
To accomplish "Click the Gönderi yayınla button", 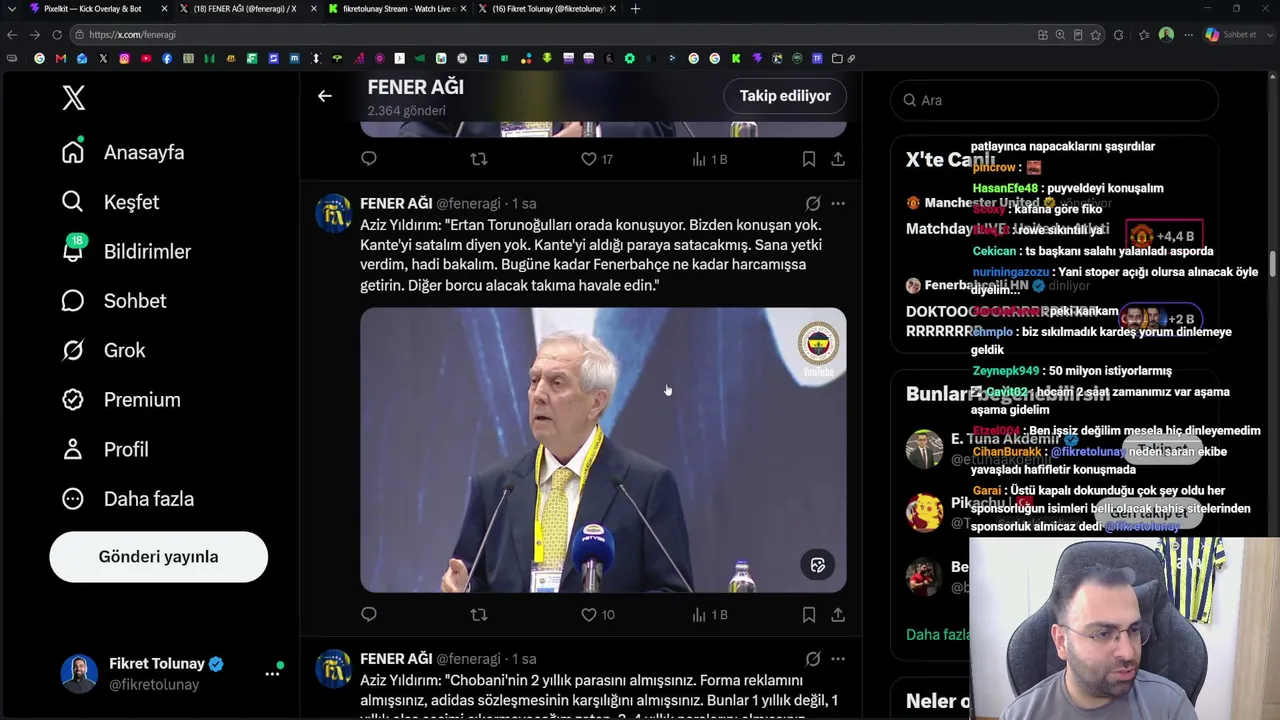I will [158, 557].
